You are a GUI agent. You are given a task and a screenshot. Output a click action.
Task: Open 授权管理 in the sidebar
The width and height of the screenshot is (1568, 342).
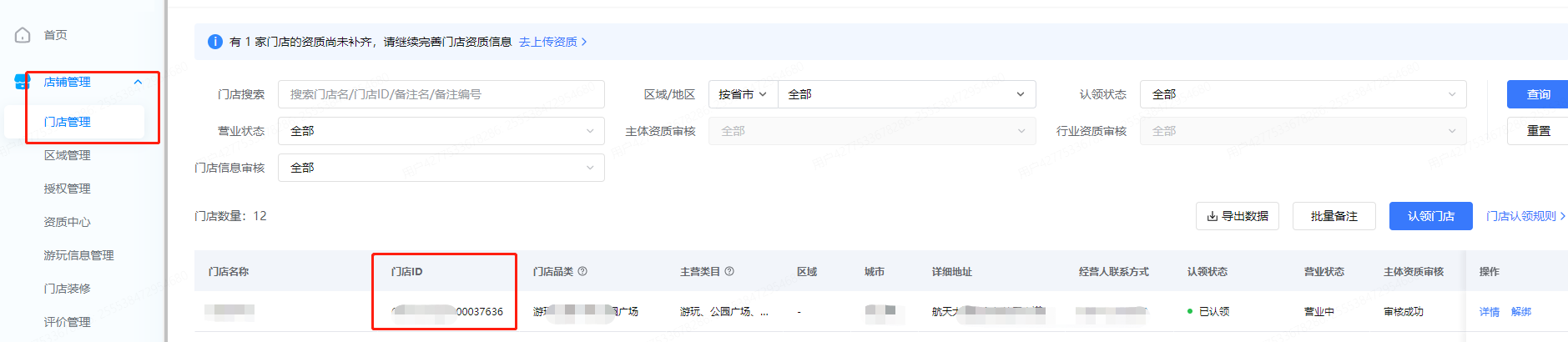point(67,189)
